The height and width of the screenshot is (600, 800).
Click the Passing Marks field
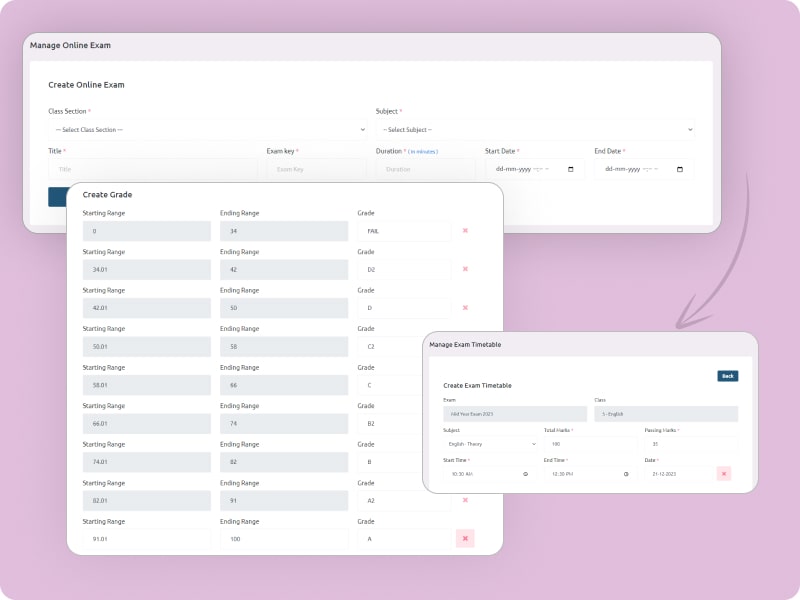coord(690,443)
